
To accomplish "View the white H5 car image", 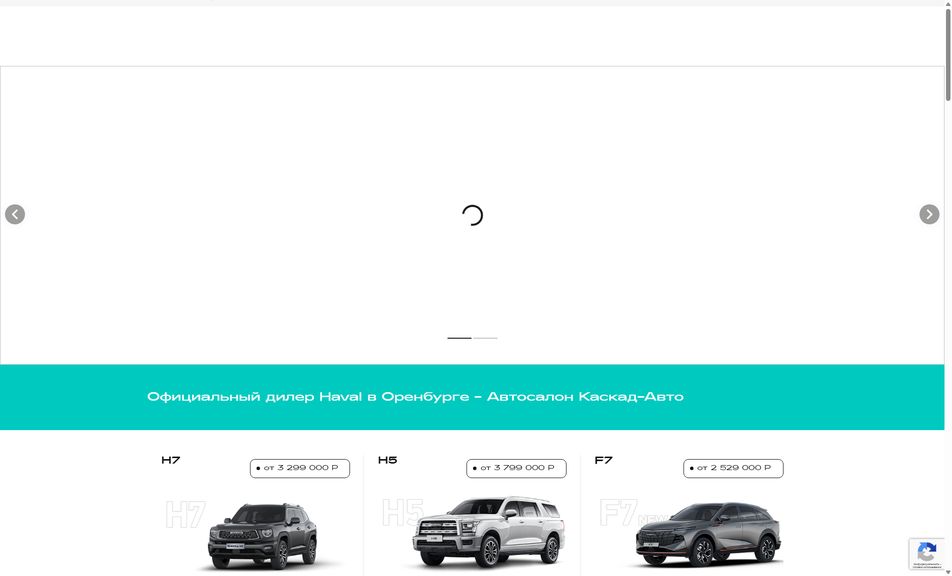I will tap(489, 532).
